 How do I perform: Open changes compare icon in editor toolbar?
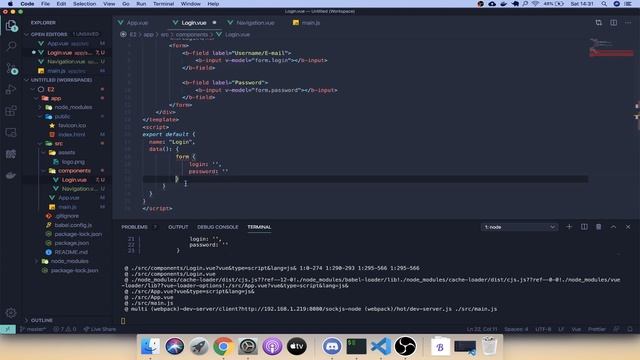(598, 23)
